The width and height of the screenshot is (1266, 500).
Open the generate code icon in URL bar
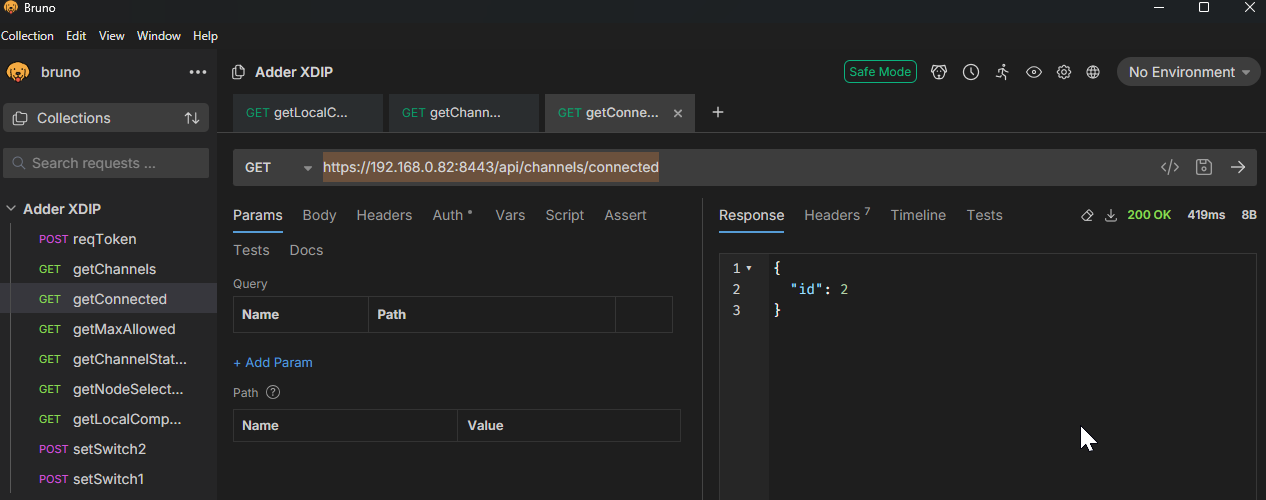click(1169, 167)
